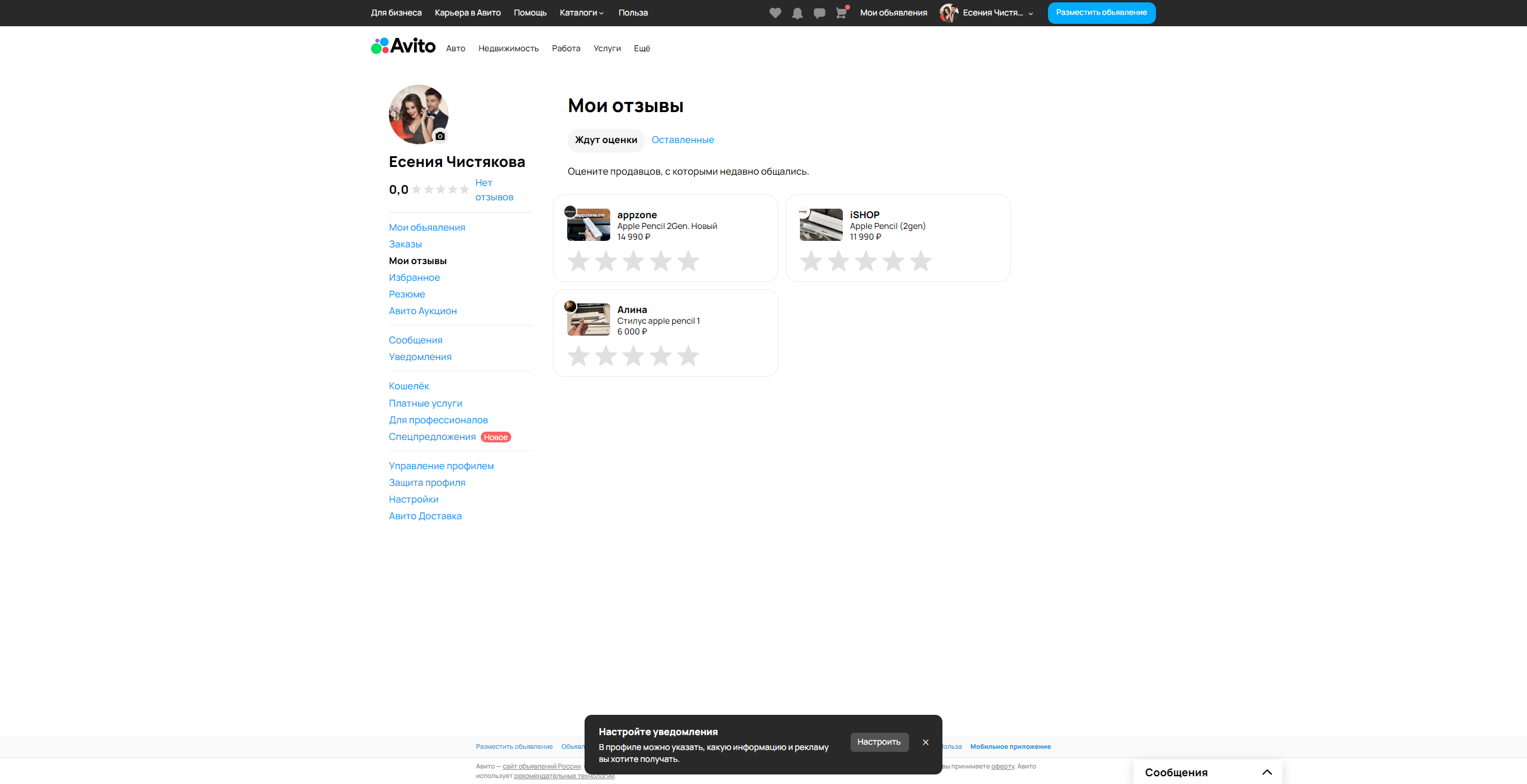Screen dimensions: 1527x784
Task: Open Избранное in sidebar
Action: coord(415,278)
